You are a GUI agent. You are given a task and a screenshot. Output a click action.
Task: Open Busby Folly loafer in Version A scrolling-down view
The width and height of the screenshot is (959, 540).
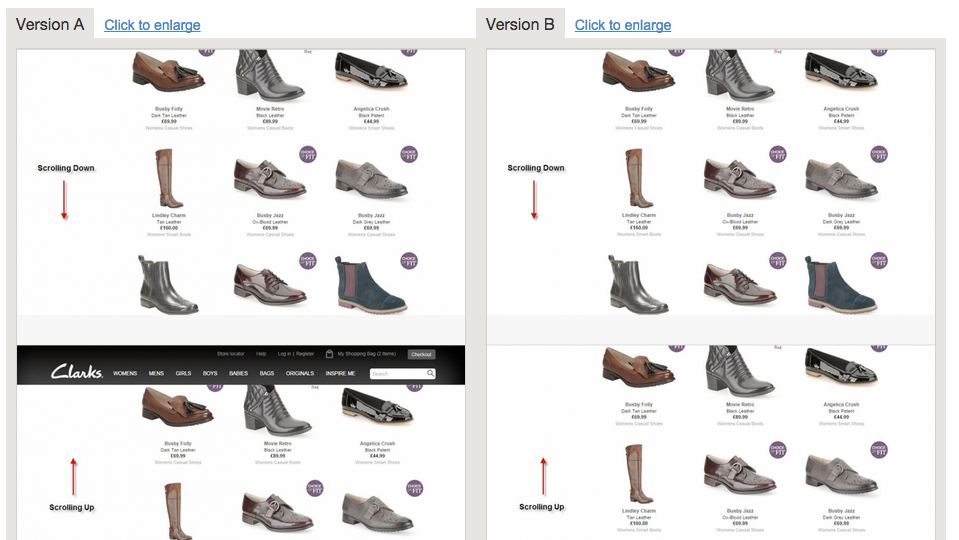169,72
